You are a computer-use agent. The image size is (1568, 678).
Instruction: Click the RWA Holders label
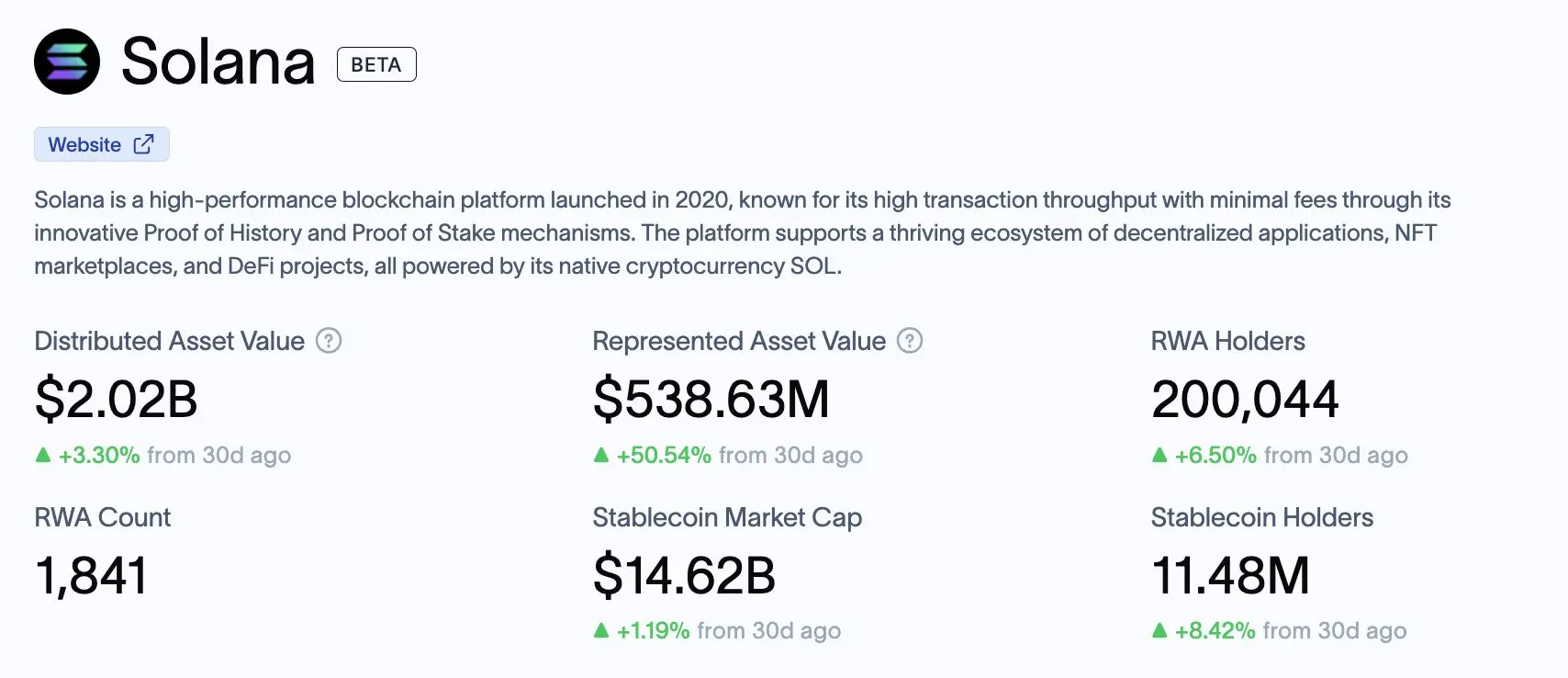1228,341
